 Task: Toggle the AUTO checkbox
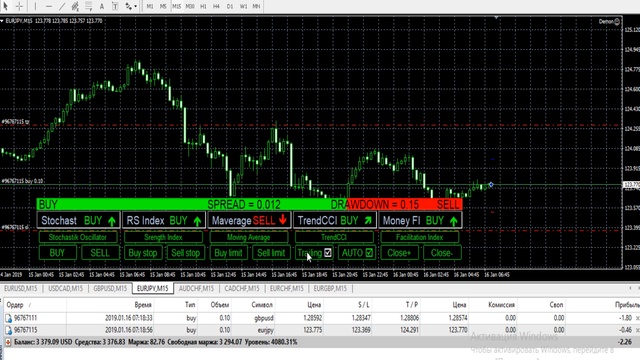369,253
